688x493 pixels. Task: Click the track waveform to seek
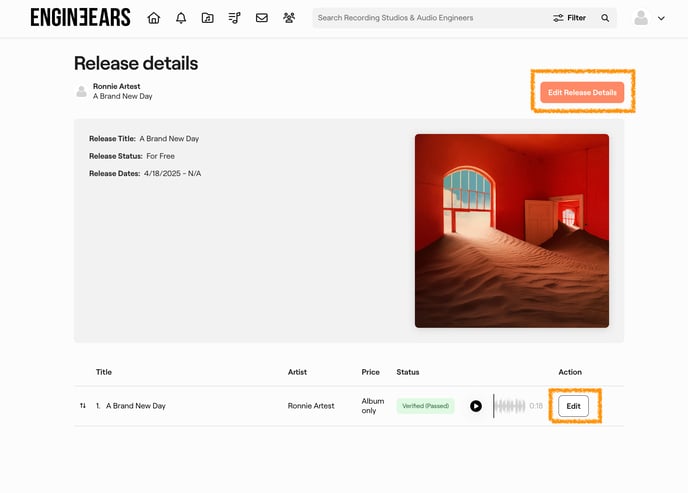pos(509,406)
